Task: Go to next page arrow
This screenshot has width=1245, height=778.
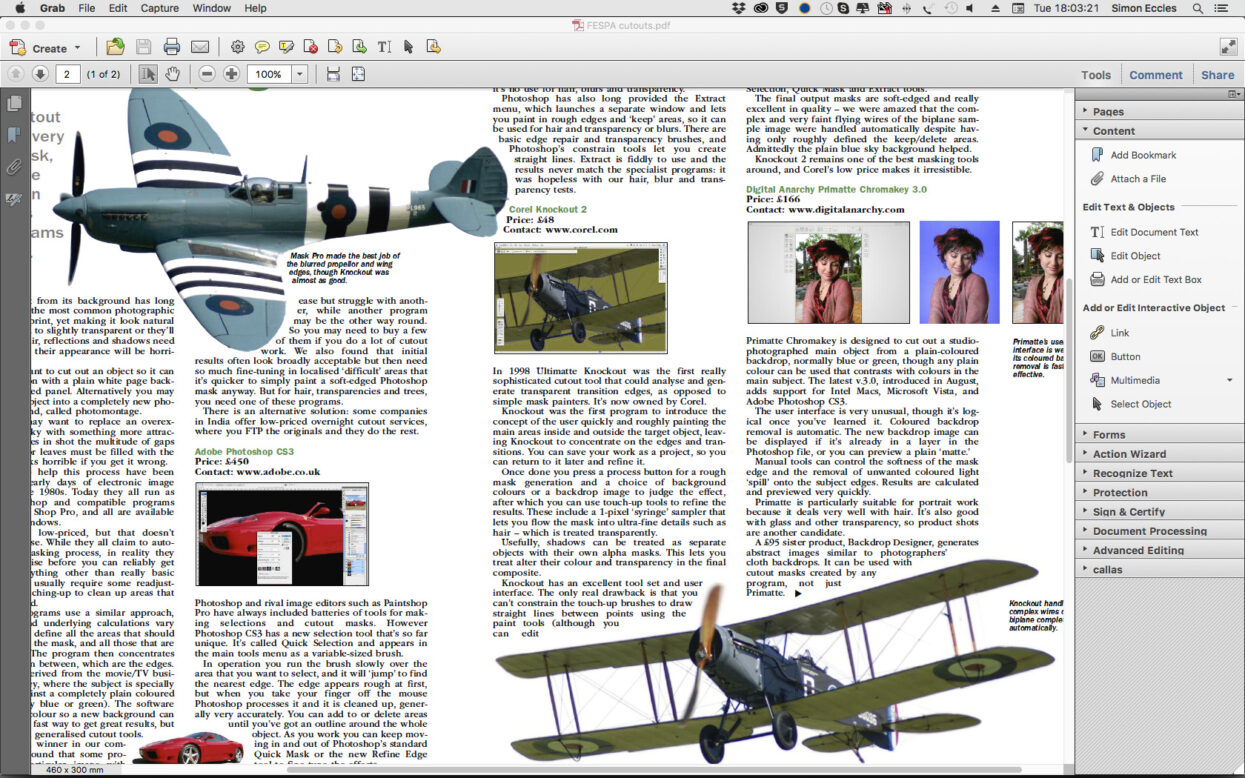Action: point(40,74)
